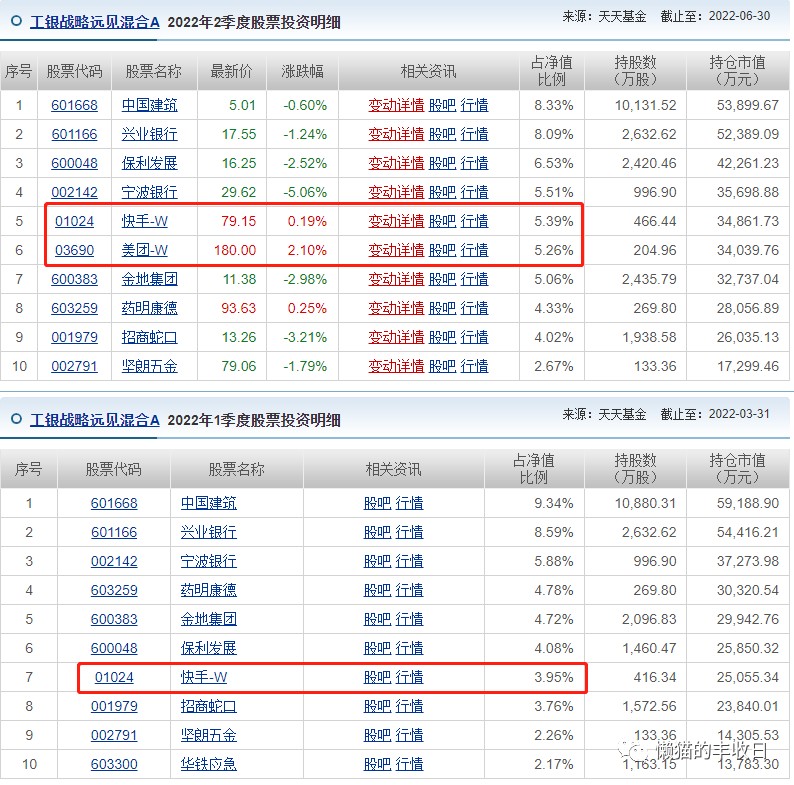Open stock code 002142 in Q1 table
794x785 pixels.
114,561
